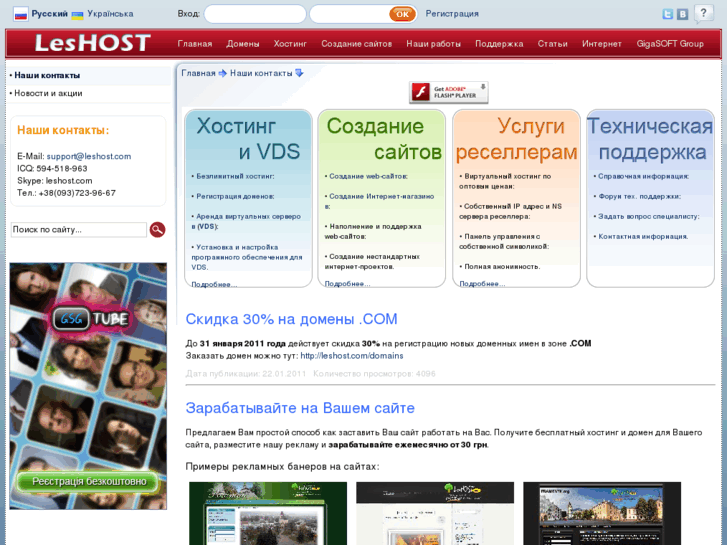This screenshot has width=727, height=545.
Task: Click Подробнее in the Услуги реселлерам card
Action: coord(482,283)
